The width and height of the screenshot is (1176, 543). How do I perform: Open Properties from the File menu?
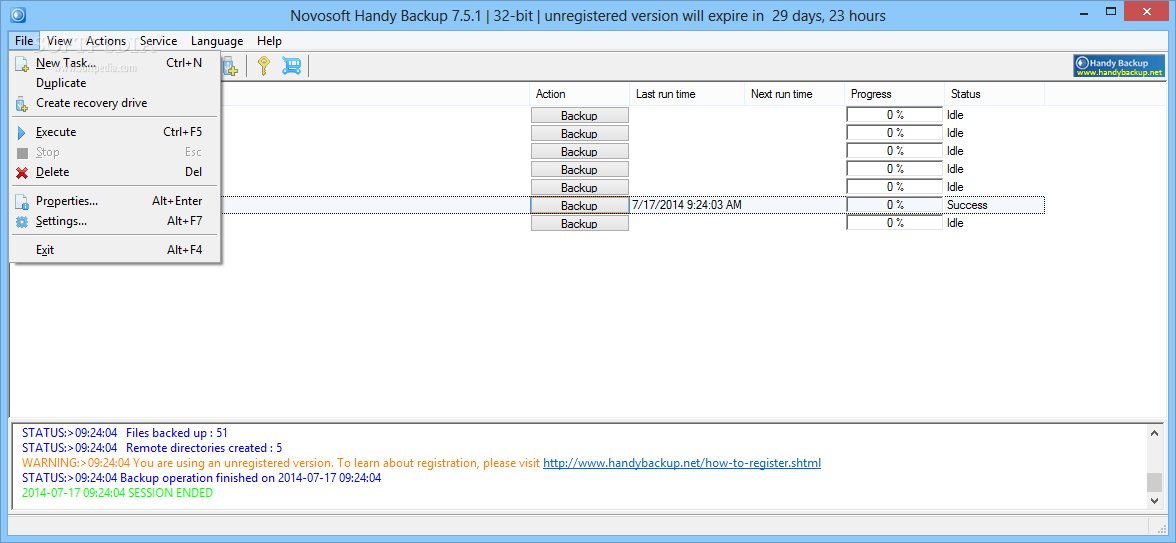coord(115,201)
